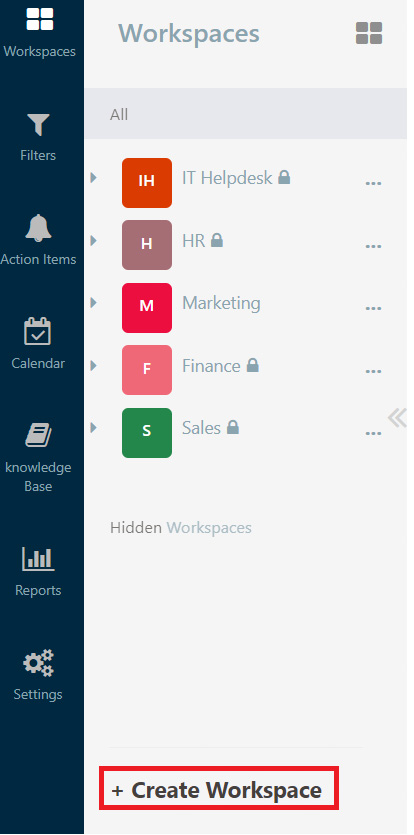Click the green Sales color tile
Image resolution: width=414 pixels, height=835 pixels.
[147, 433]
